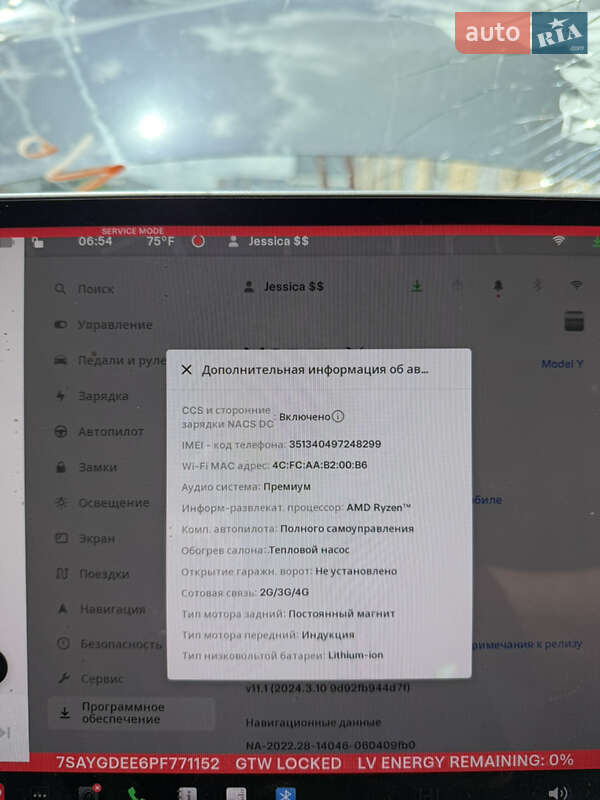Click the Премиум audio system value

287,487
